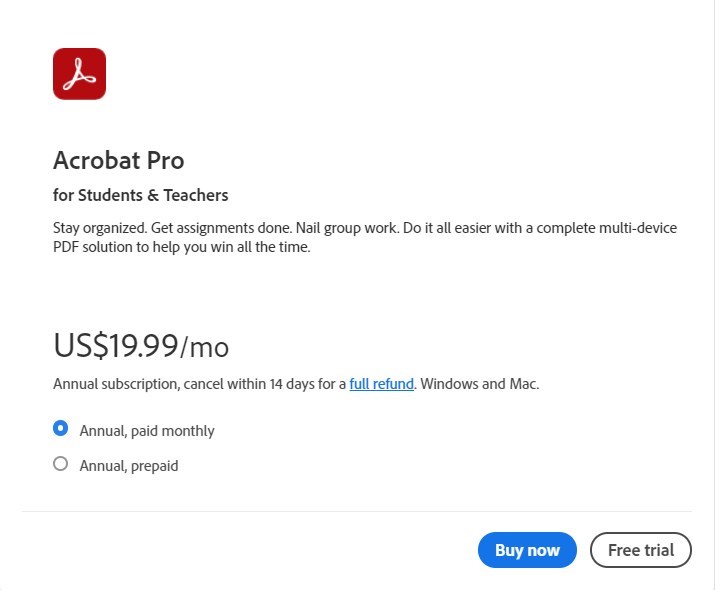Viewport: 715px width, 590px height.
Task: Start the Free trial
Action: pyautogui.click(x=641, y=550)
